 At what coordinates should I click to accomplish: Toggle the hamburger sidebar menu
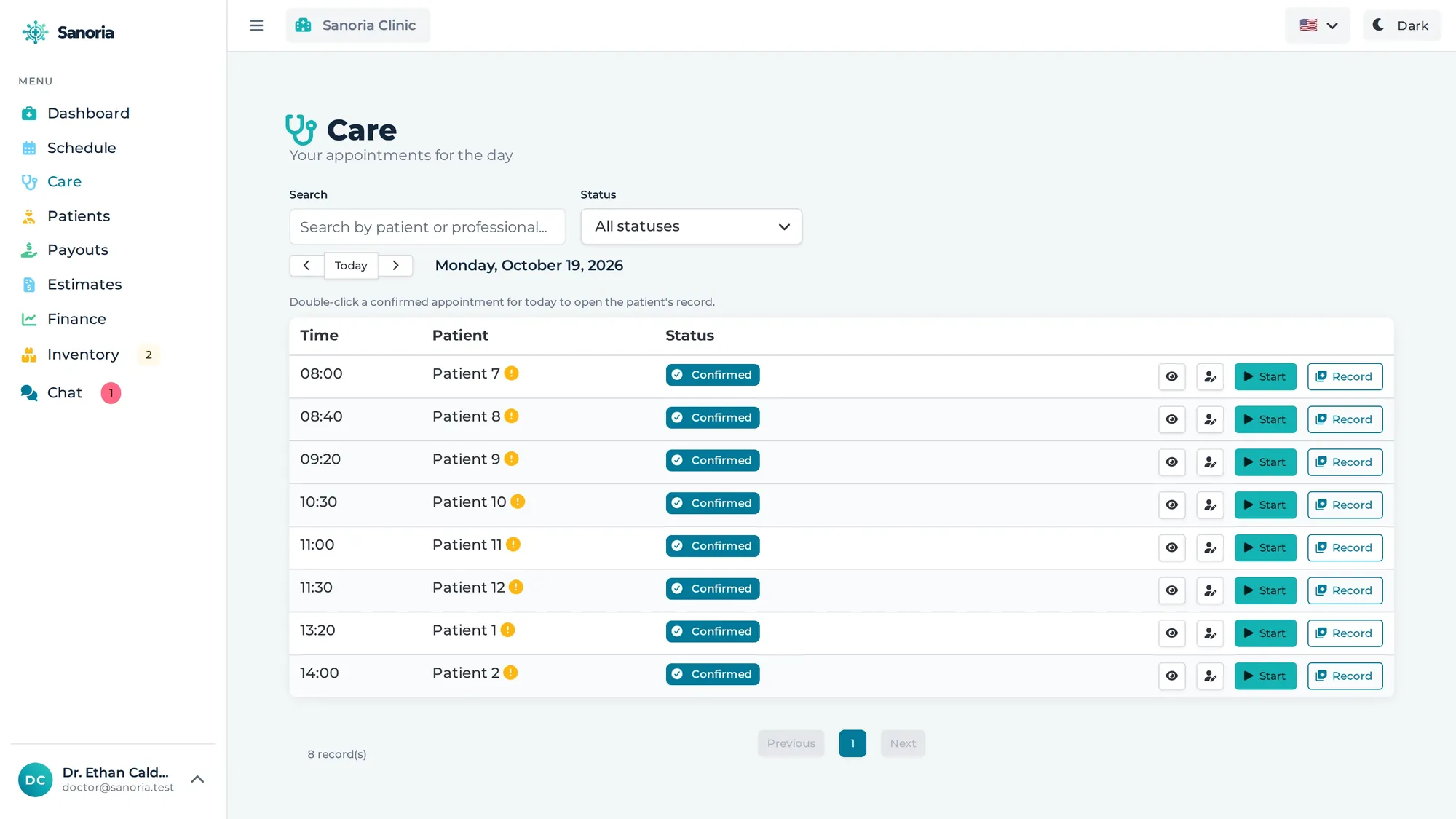coord(256,25)
